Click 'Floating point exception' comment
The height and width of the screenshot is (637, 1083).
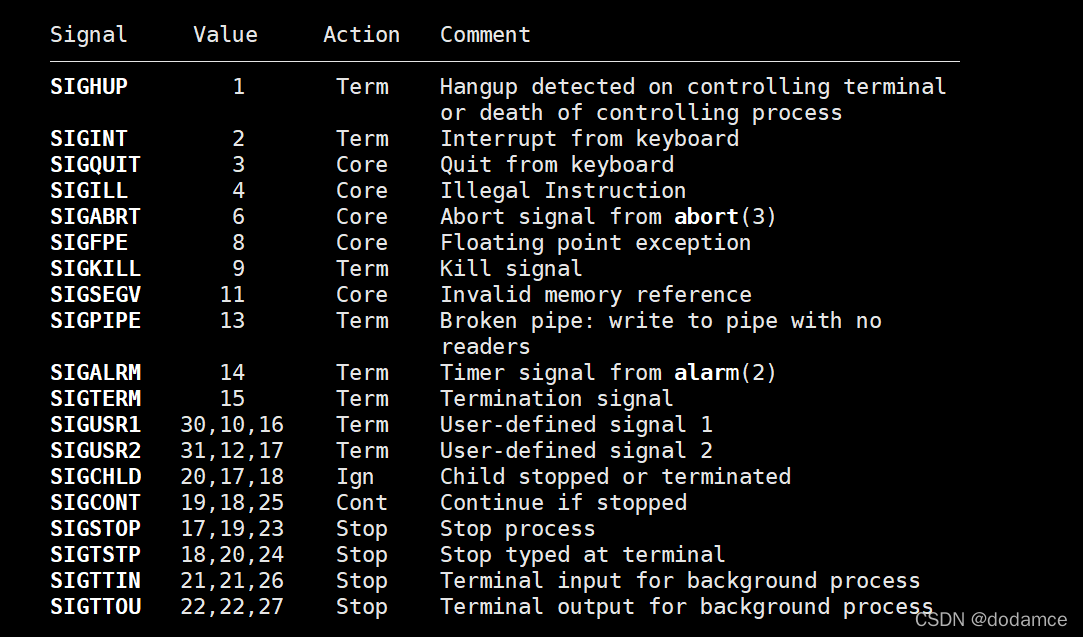point(595,243)
